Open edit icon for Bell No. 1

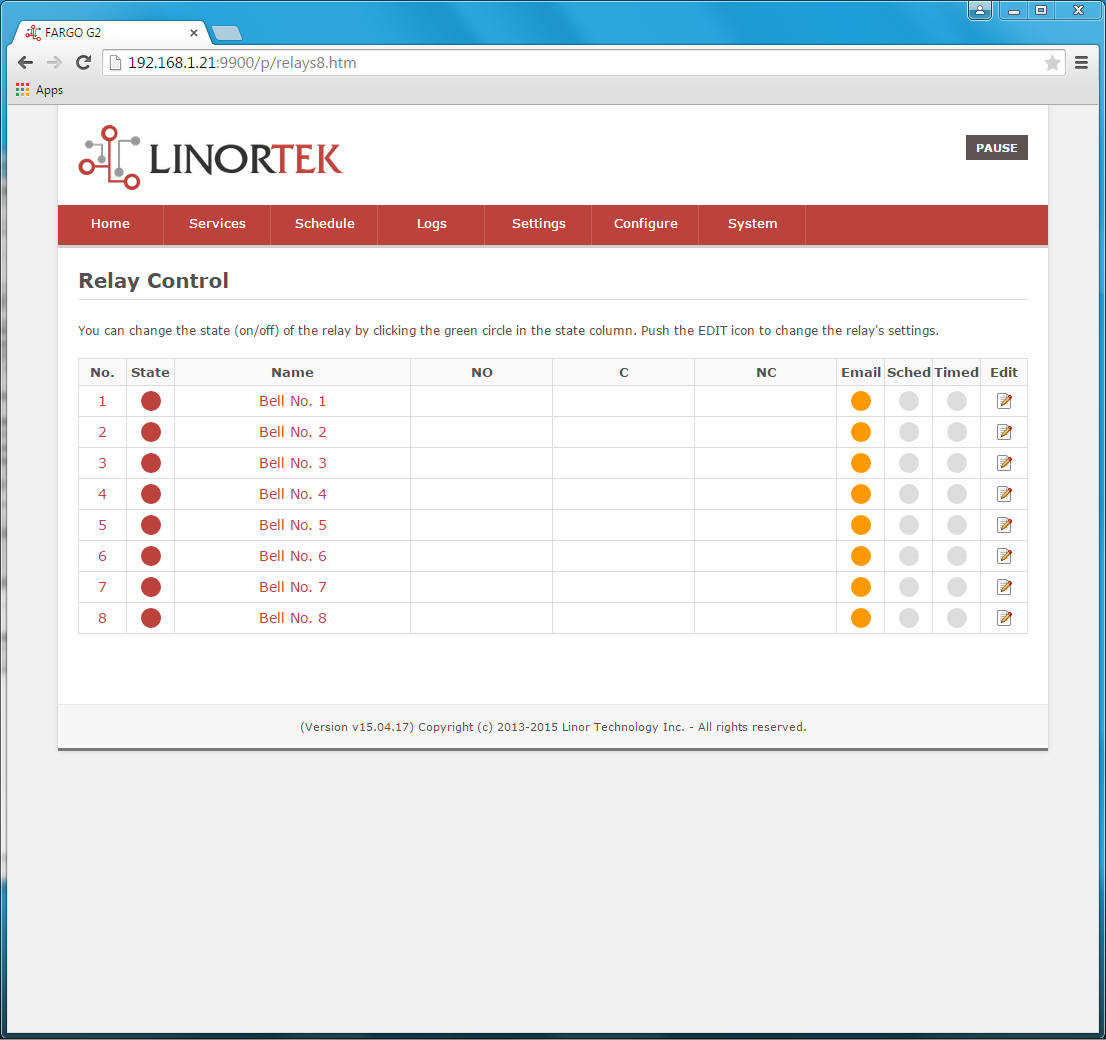(1004, 401)
